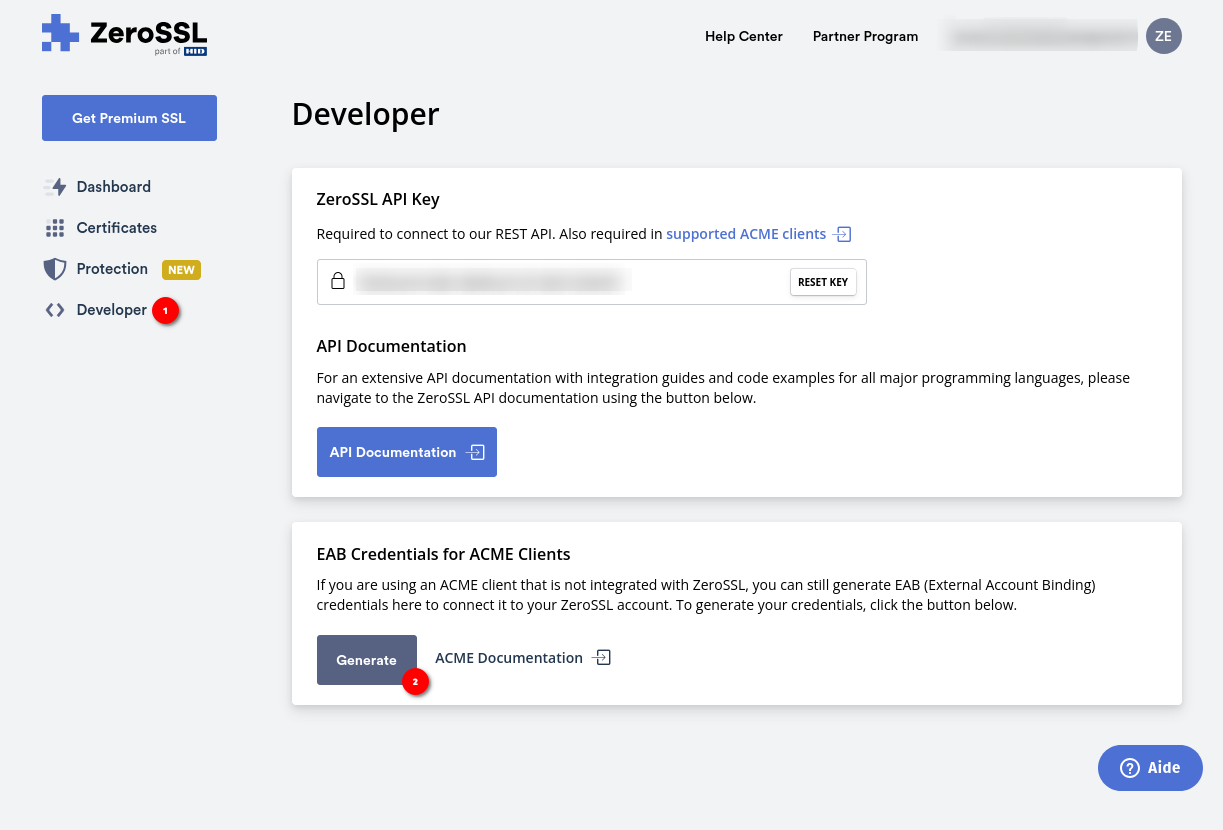Screen dimensions: 1223x830
Task: Click the external link icon next to ACME Documentation
Action: pyautogui.click(x=601, y=657)
